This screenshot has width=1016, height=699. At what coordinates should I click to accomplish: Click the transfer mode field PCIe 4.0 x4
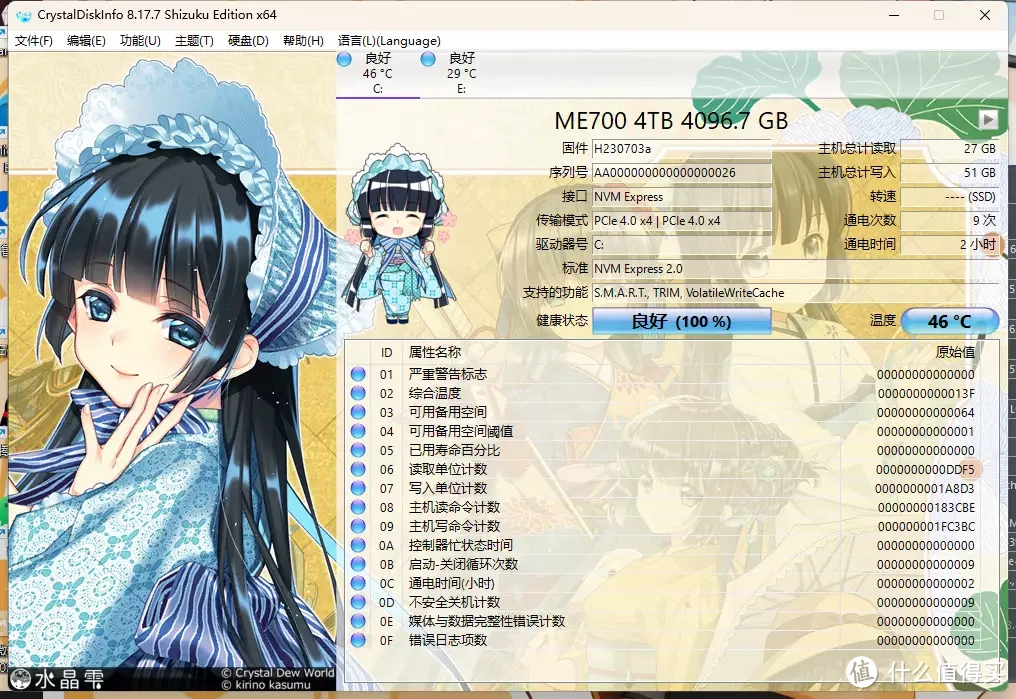point(682,221)
